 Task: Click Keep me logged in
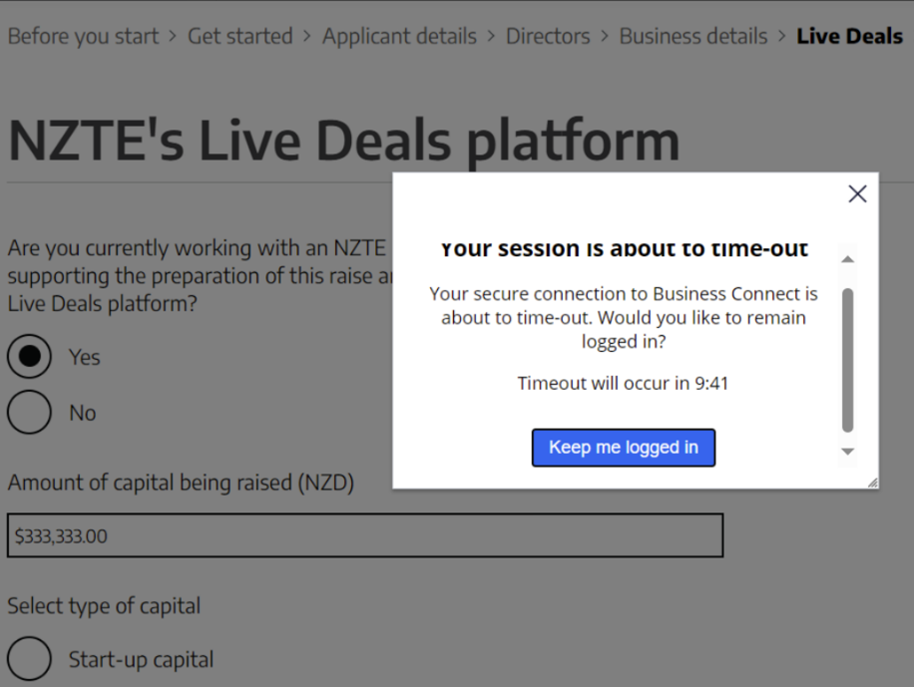(x=623, y=447)
